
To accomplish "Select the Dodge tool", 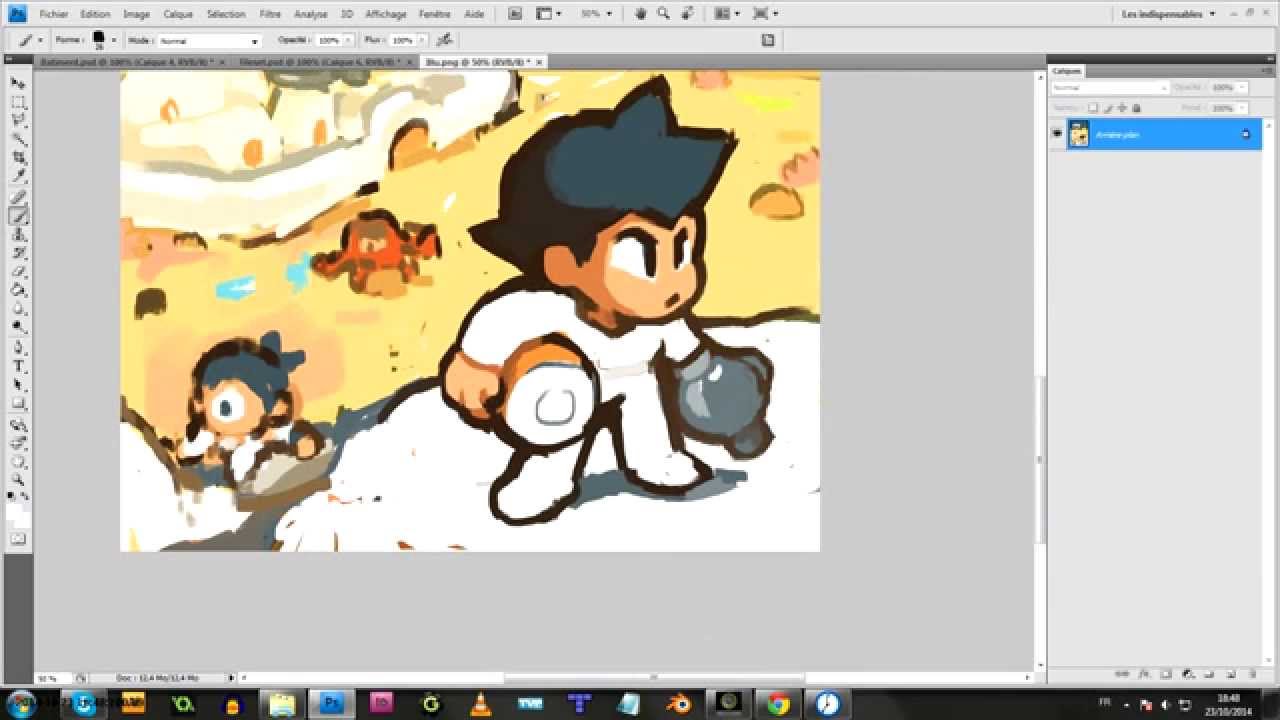I will [18, 328].
